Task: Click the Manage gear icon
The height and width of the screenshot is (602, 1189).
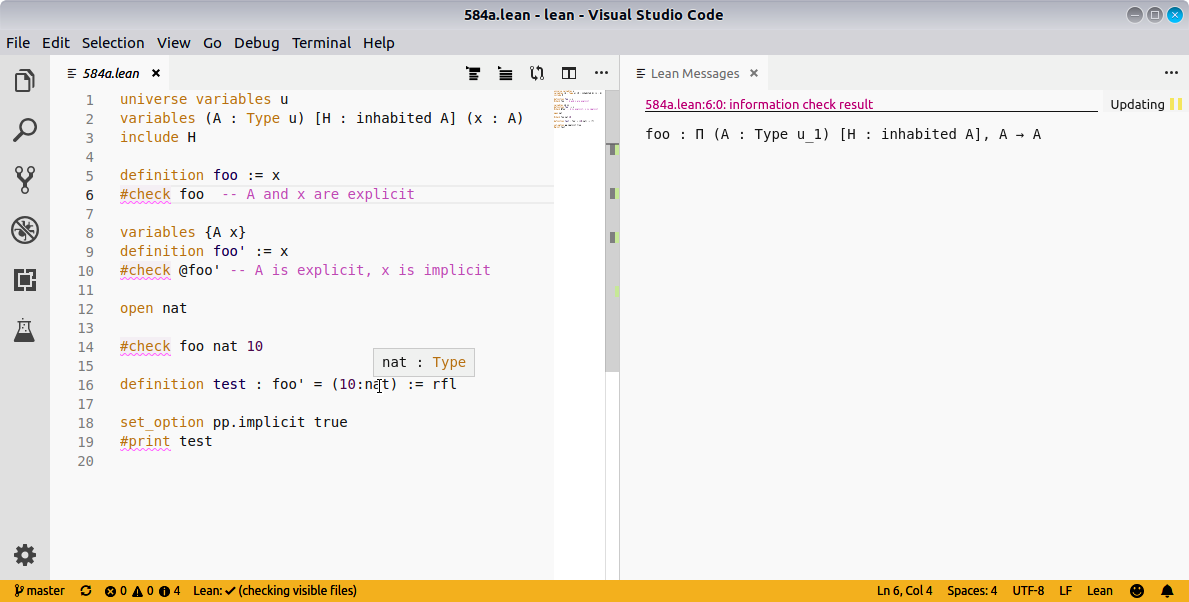Action: 25,555
